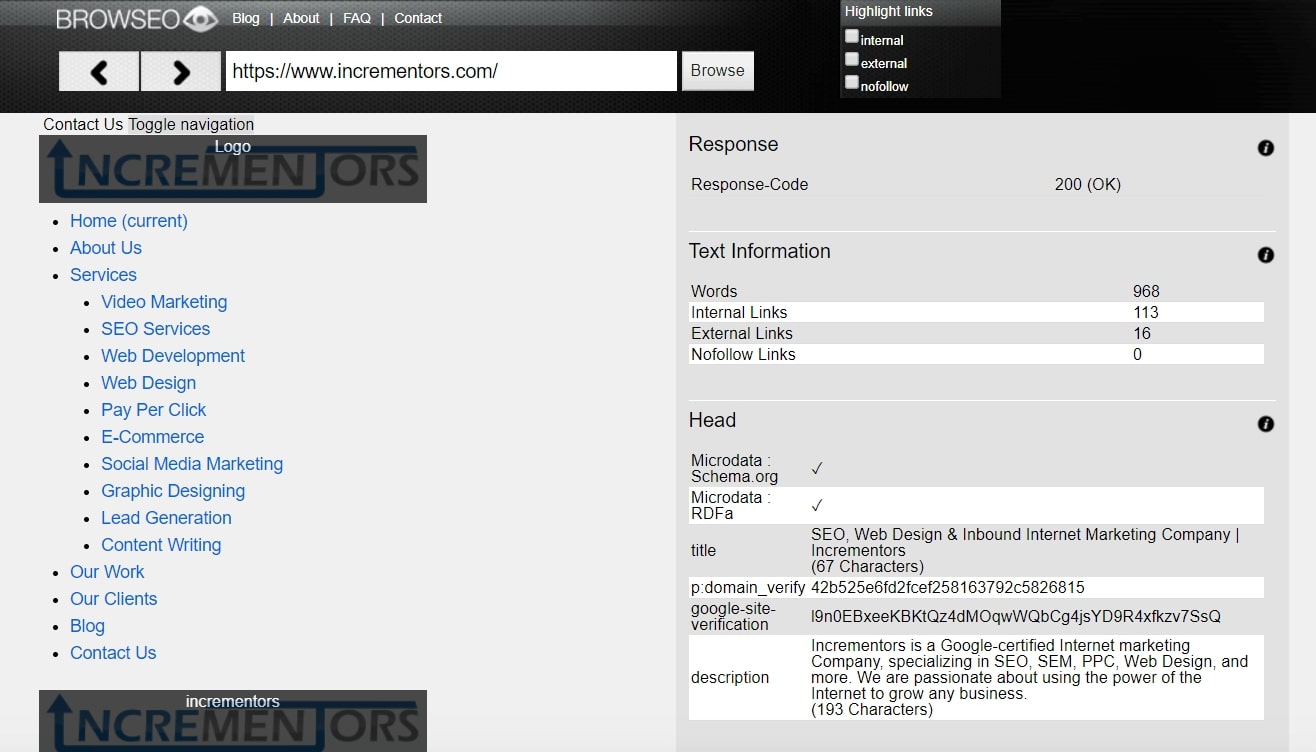The image size is (1316, 752).
Task: Enable internal links highlighting
Action: click(x=851, y=35)
